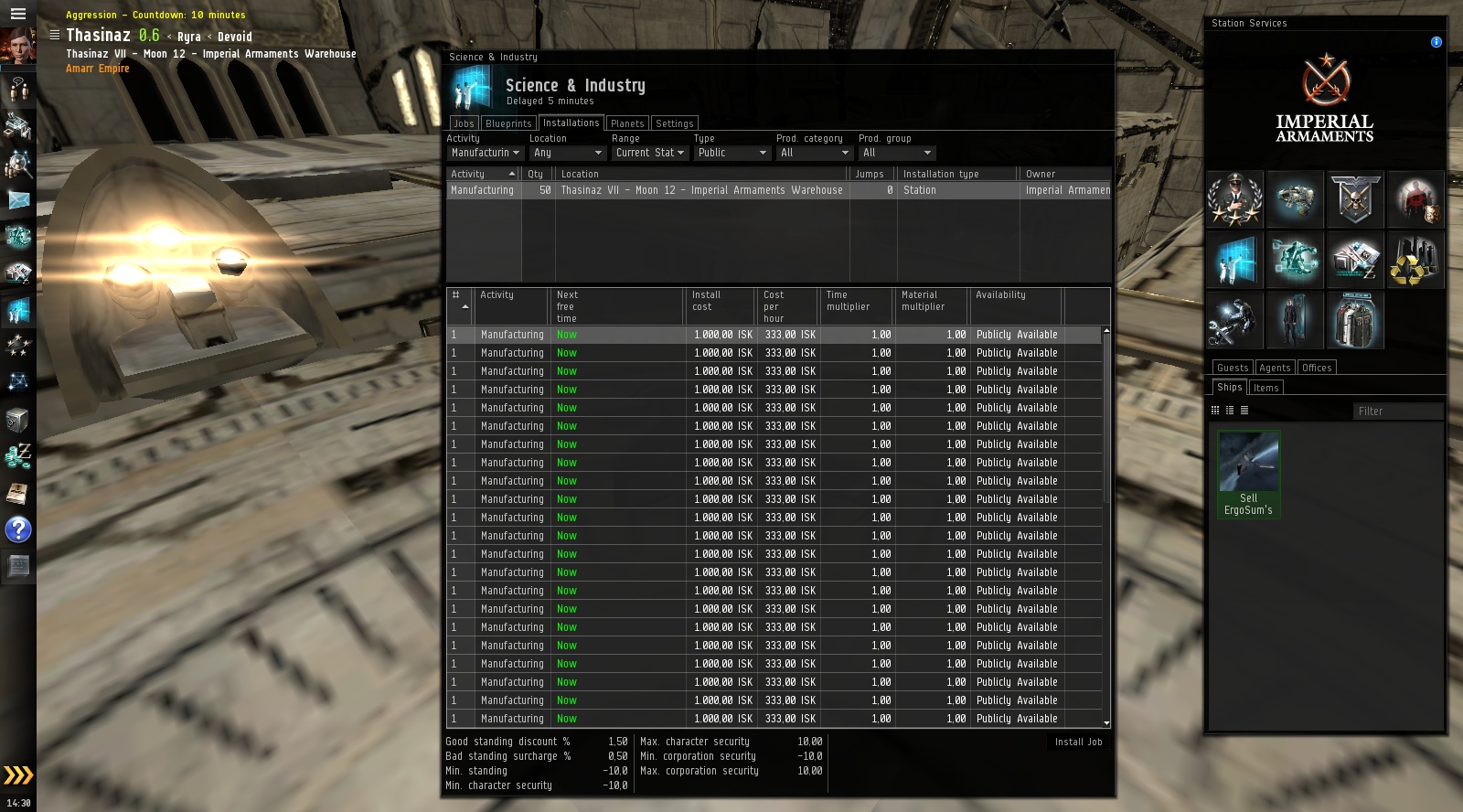Open the Range filter dropdown

tap(649, 153)
